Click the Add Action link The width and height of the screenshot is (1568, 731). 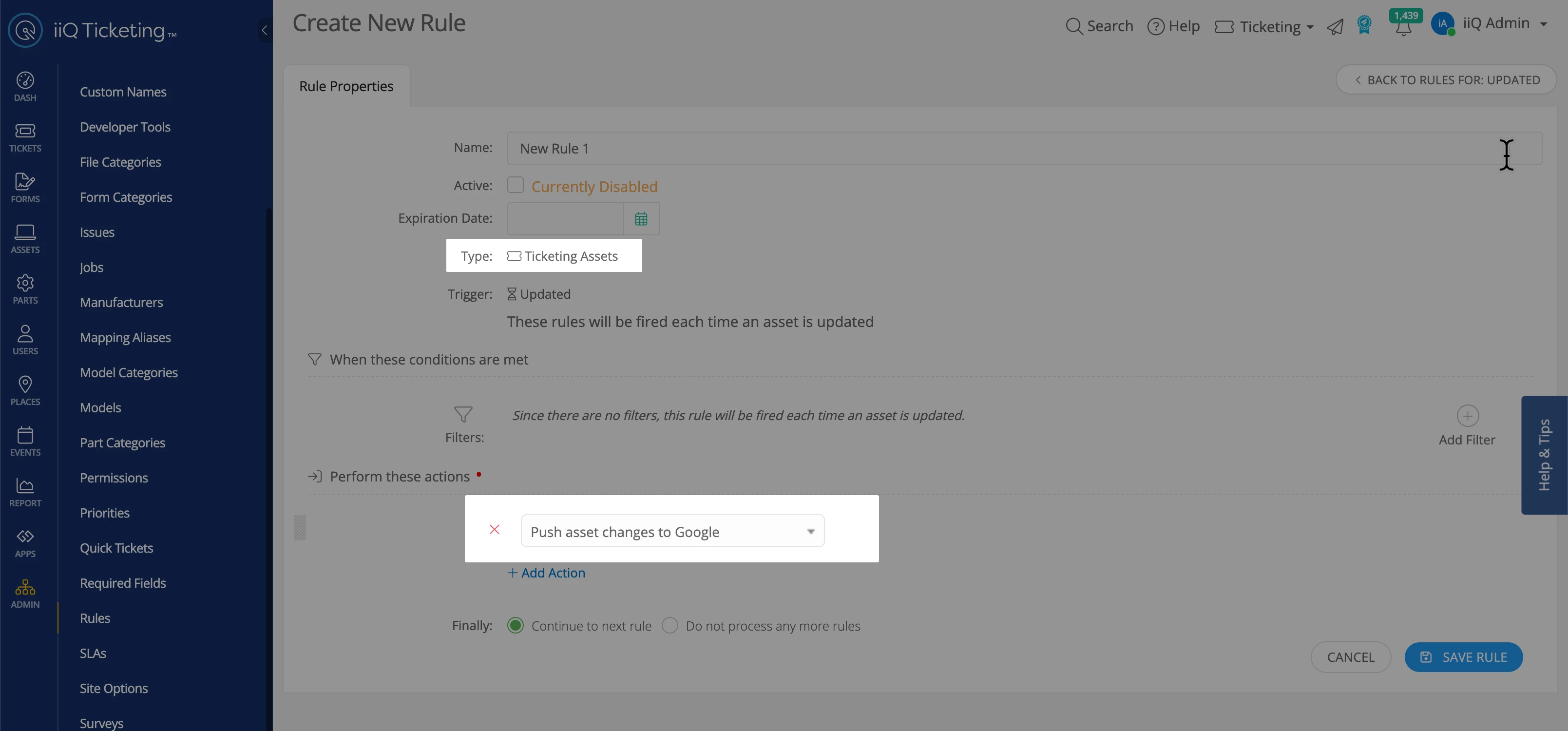[546, 573]
